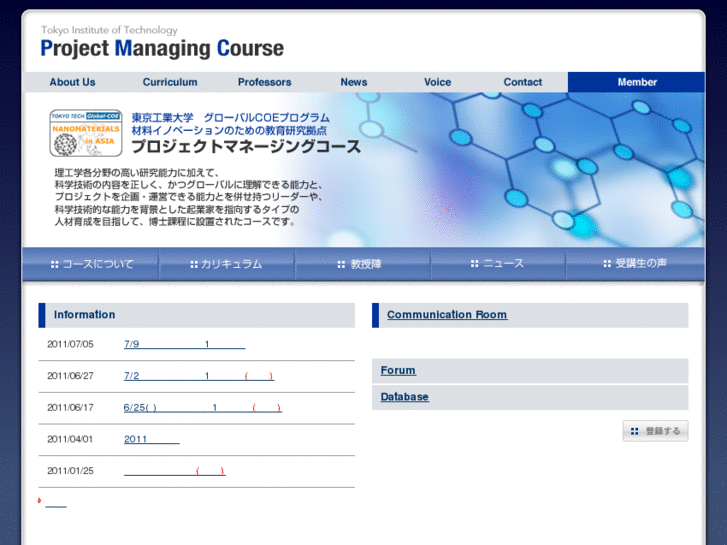Click the Information section heading
Screen dimensions: 727x545
point(84,314)
